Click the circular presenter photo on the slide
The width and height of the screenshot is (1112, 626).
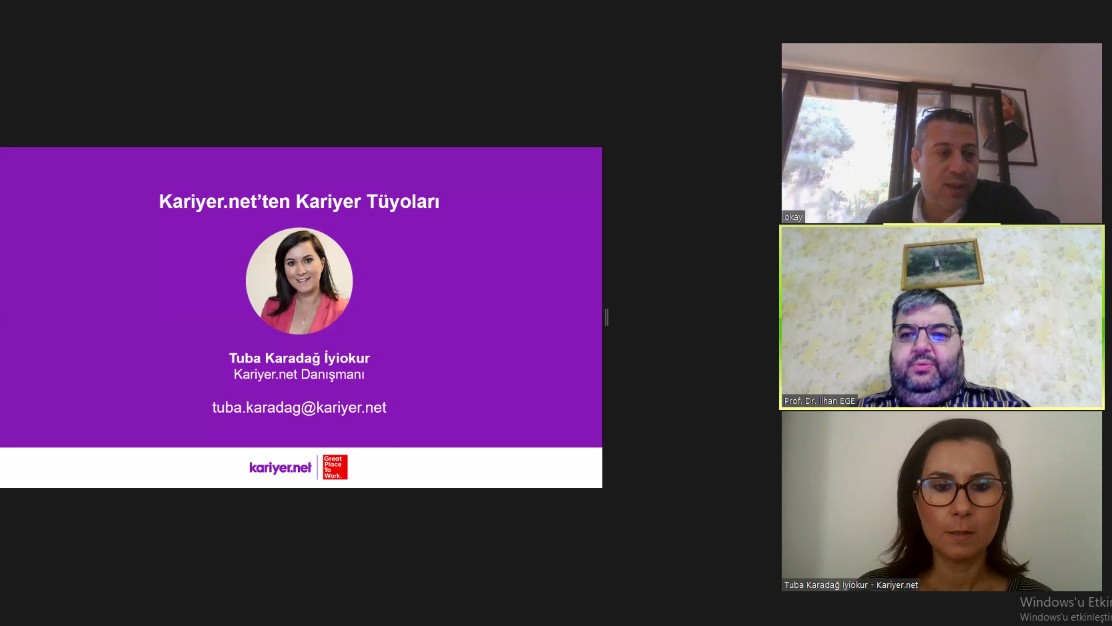click(299, 281)
